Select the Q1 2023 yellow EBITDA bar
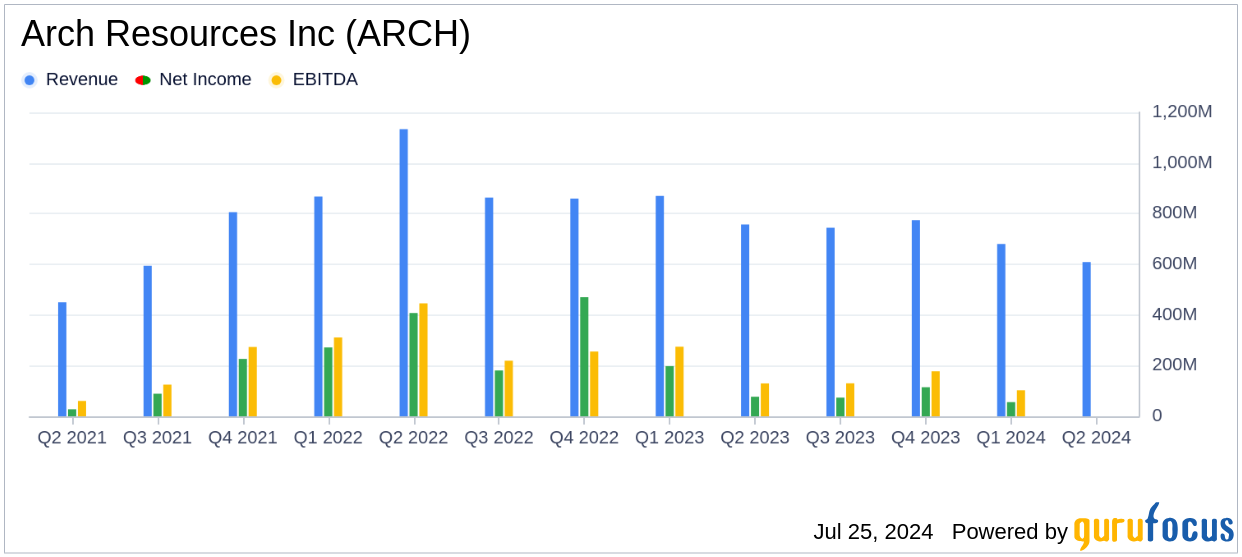Screen dimensions: 1242x557 point(679,381)
